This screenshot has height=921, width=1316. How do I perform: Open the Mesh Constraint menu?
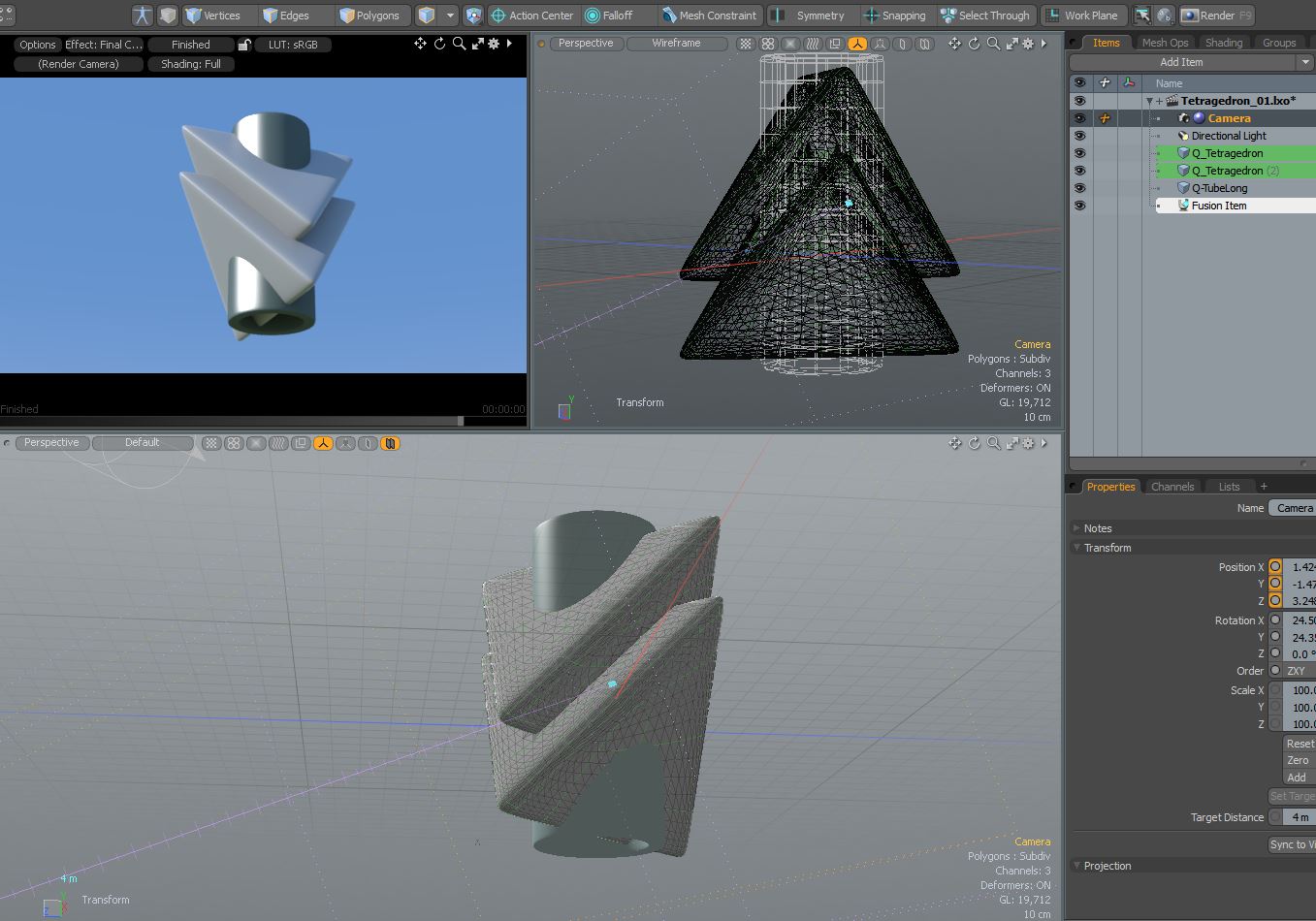[x=709, y=16]
